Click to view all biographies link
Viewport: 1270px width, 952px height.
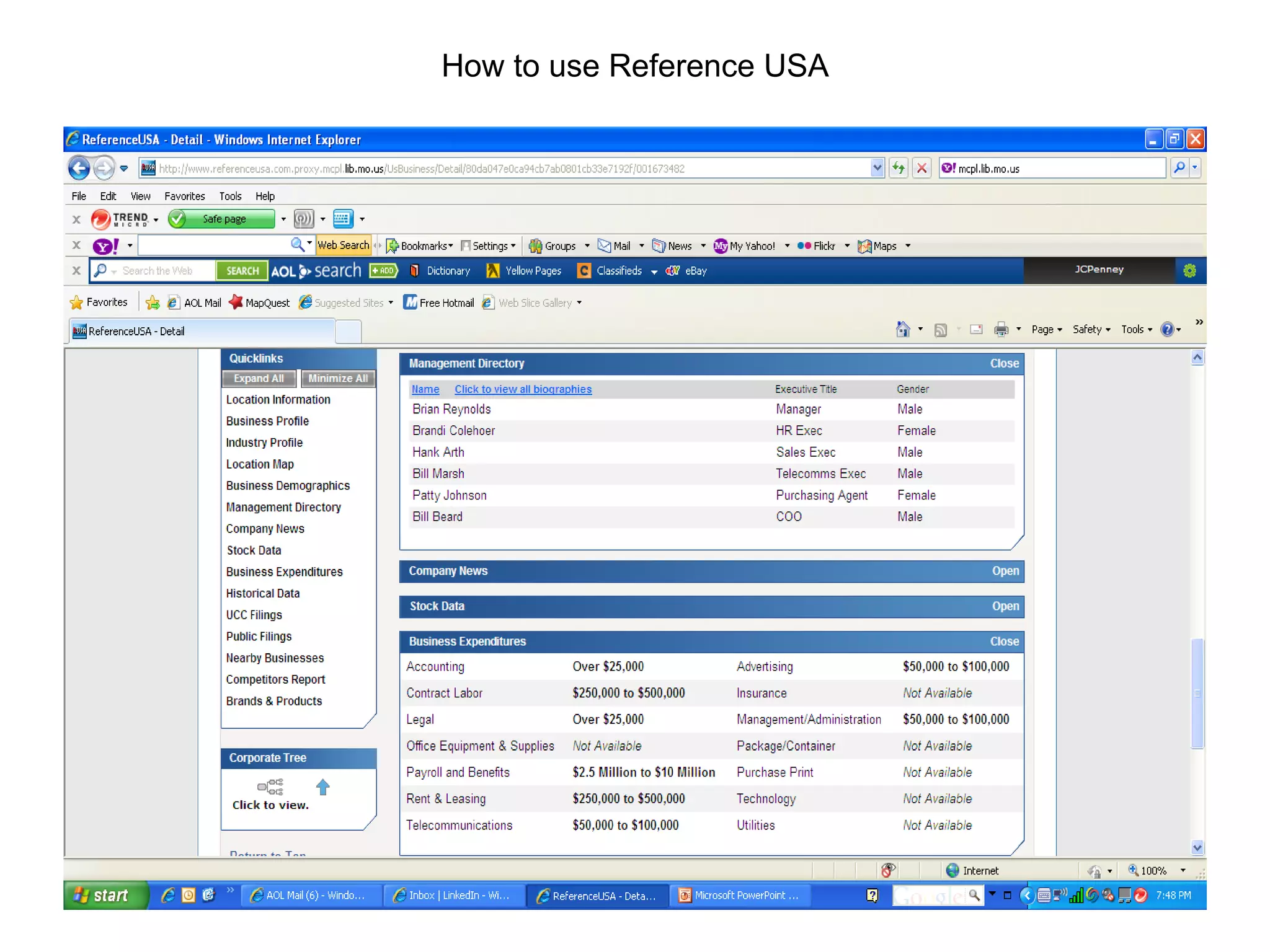[523, 389]
